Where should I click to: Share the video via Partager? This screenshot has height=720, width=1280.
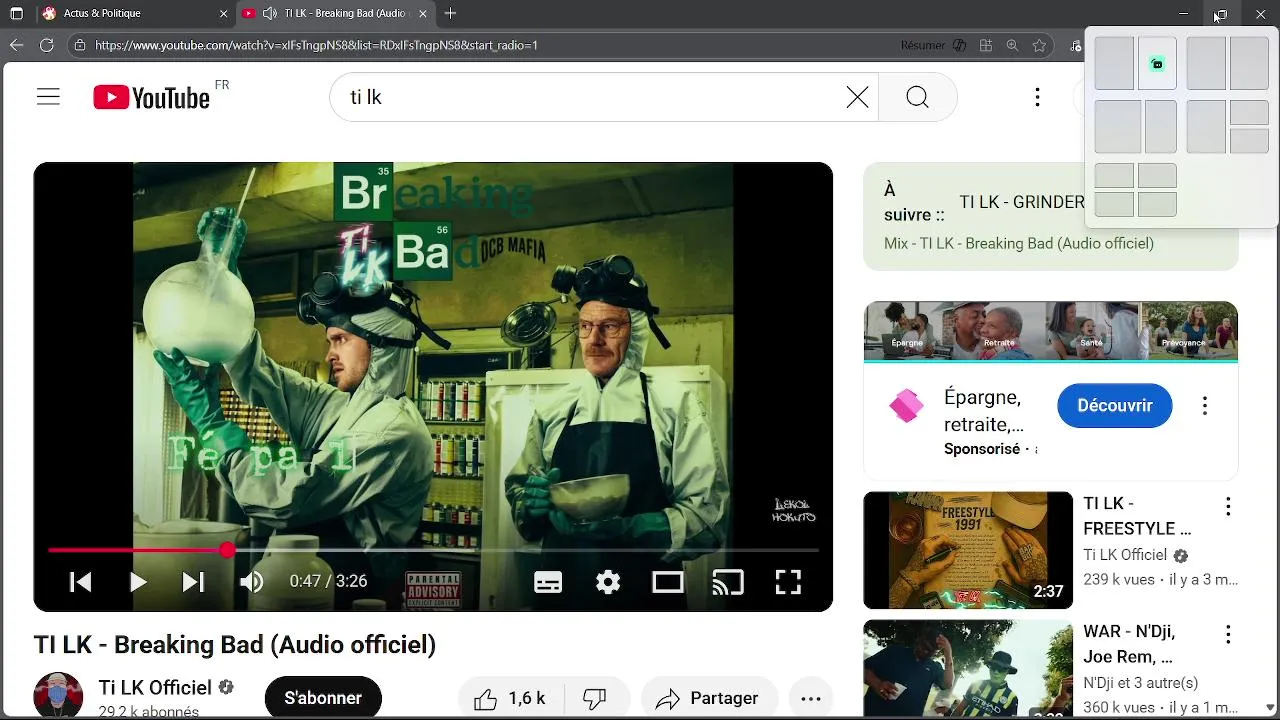(708, 698)
